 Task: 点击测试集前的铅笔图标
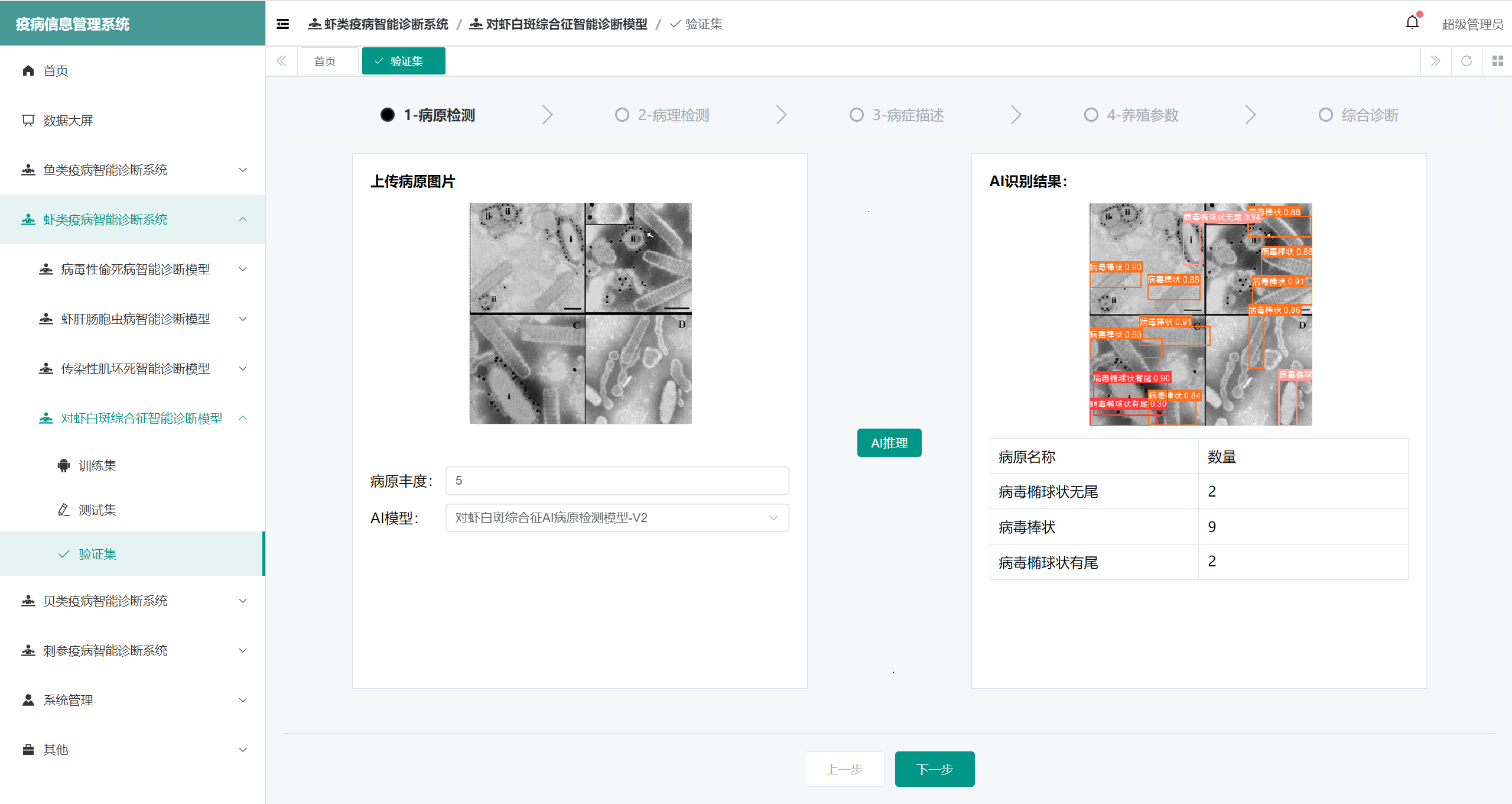(64, 509)
